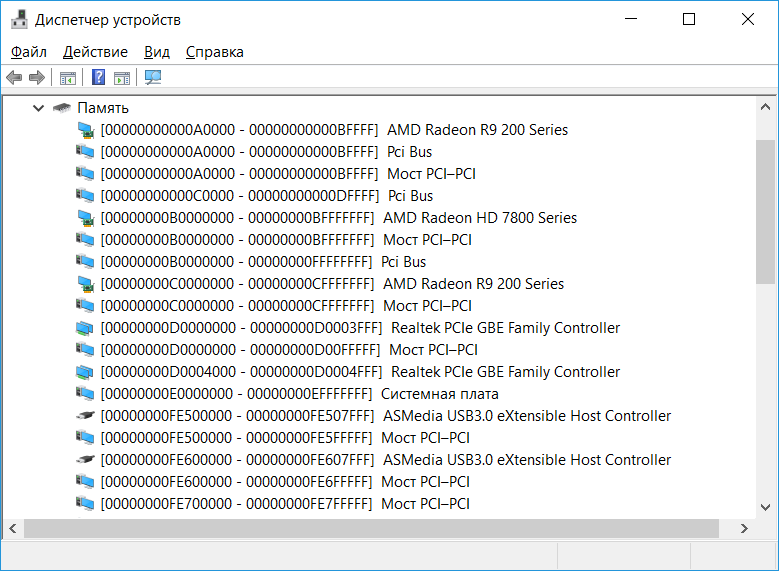The width and height of the screenshot is (779, 571).
Task: Collapse the Память tree node
Action: point(38,108)
